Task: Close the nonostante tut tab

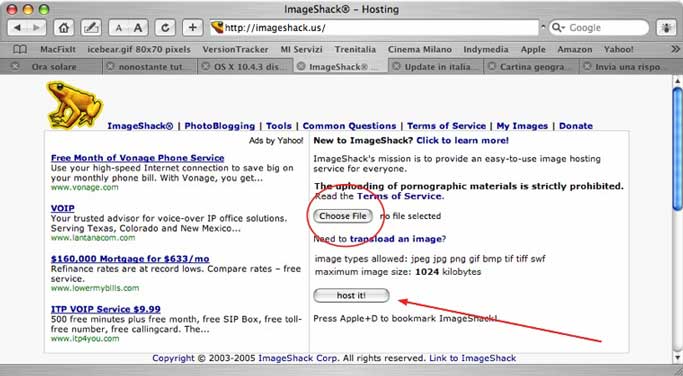Action: [111, 66]
